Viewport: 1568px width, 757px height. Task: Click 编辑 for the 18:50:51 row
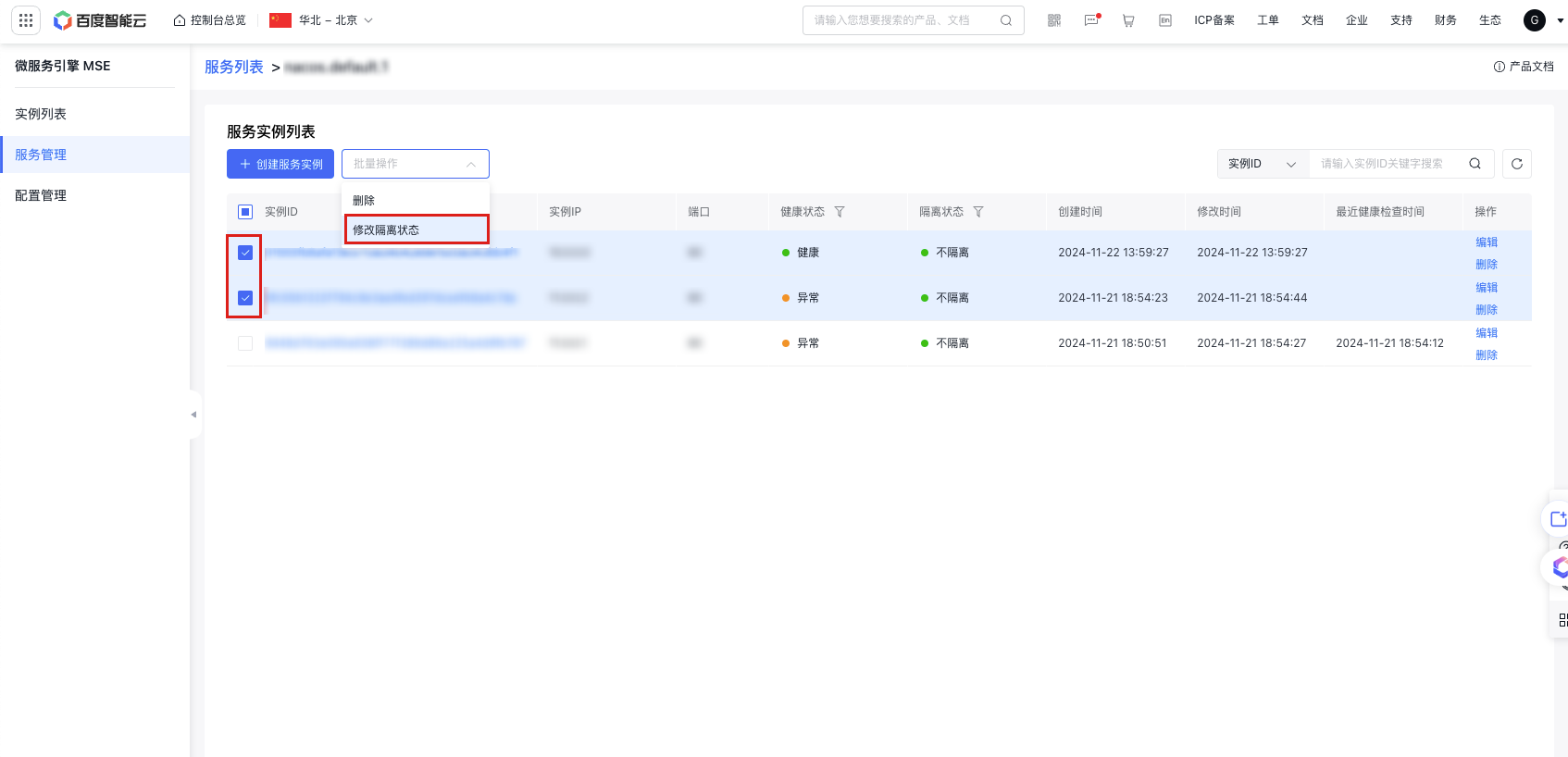point(1487,333)
